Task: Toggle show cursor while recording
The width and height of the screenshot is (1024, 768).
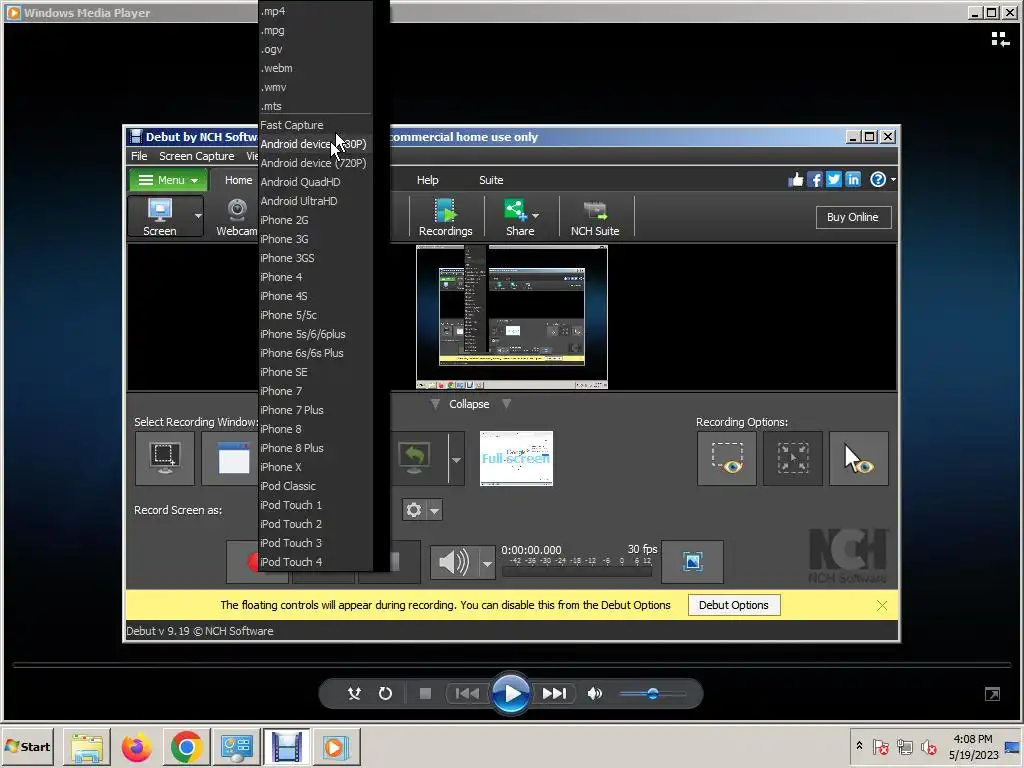Action: pyautogui.click(x=859, y=458)
